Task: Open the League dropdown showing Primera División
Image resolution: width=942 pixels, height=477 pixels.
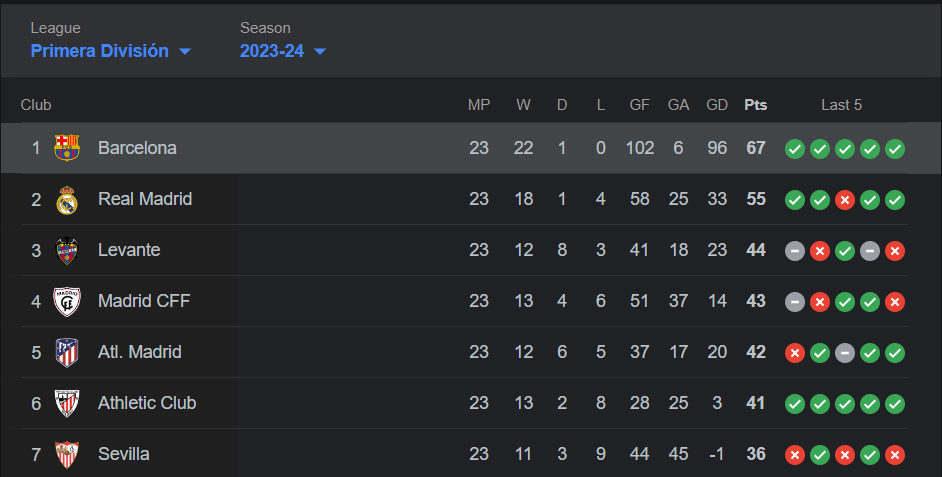Action: [111, 51]
